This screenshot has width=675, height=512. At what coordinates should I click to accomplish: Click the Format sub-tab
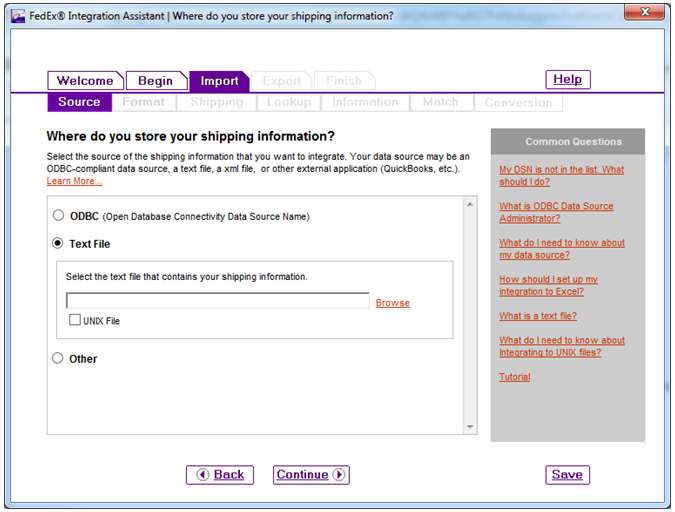[x=144, y=102]
